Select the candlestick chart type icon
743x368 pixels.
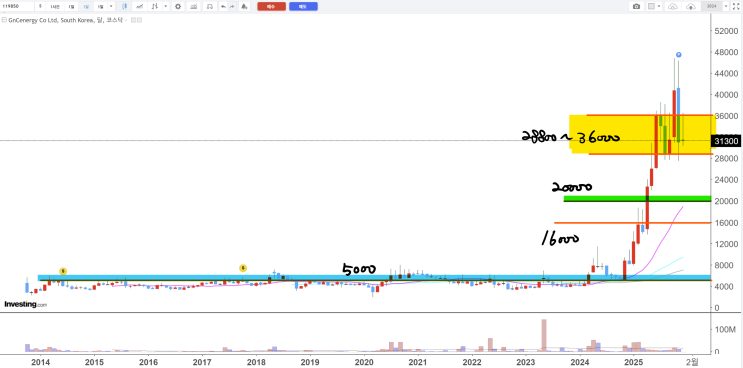coord(125,6)
